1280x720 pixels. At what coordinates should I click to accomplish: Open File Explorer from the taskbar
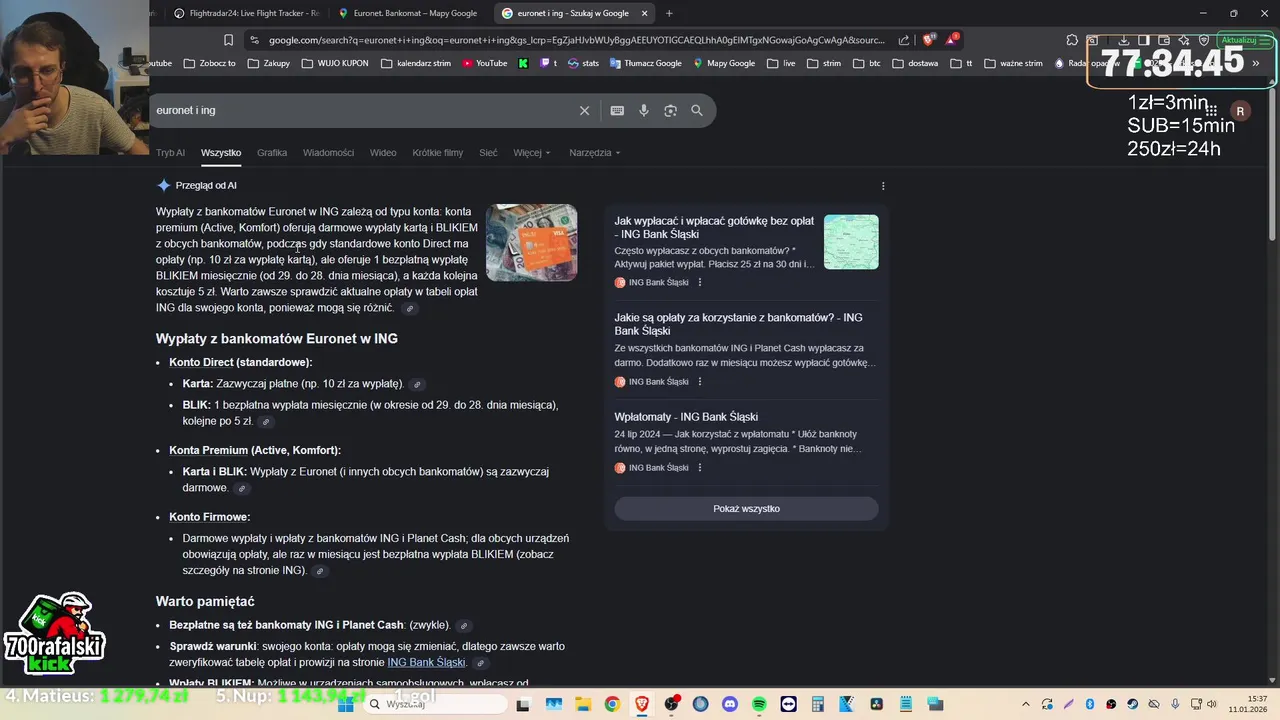[x=582, y=704]
